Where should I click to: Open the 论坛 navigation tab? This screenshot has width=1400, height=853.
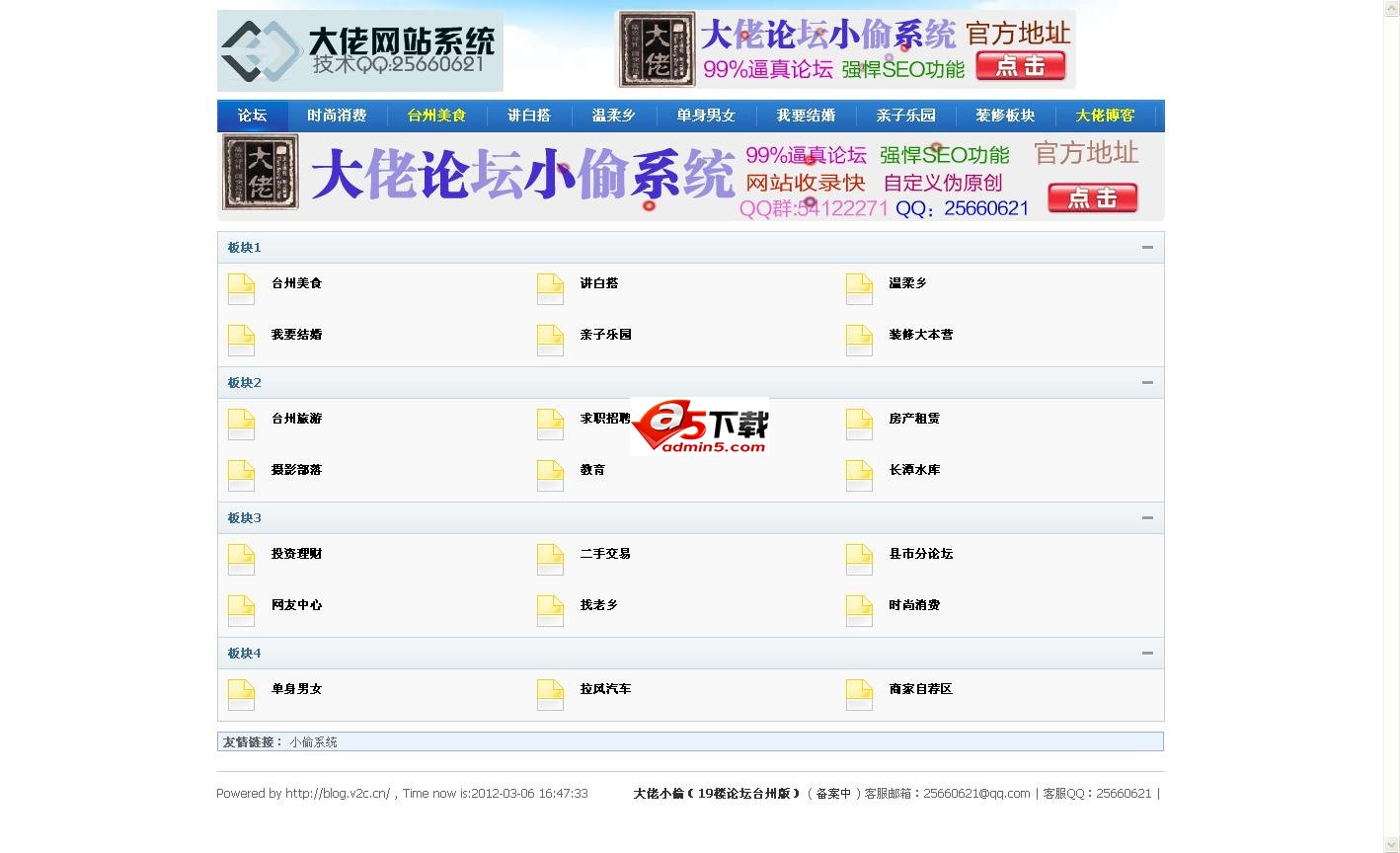[x=252, y=116]
